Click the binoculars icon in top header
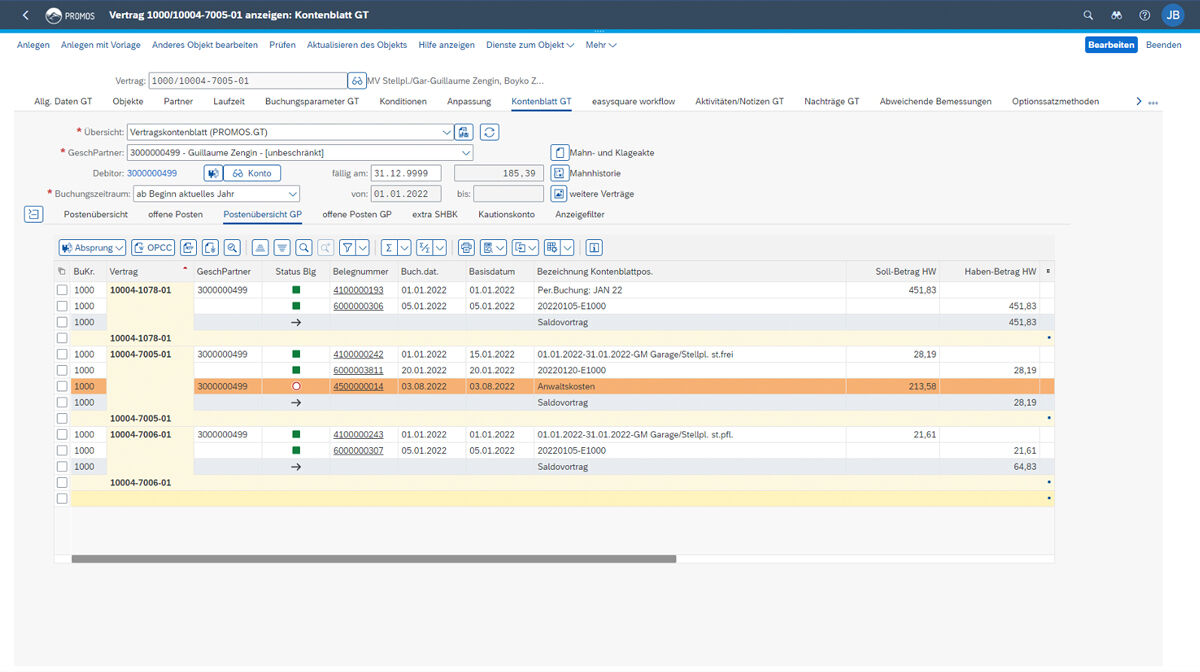Viewport: 1200px width, 672px height. pyautogui.click(x=1116, y=15)
